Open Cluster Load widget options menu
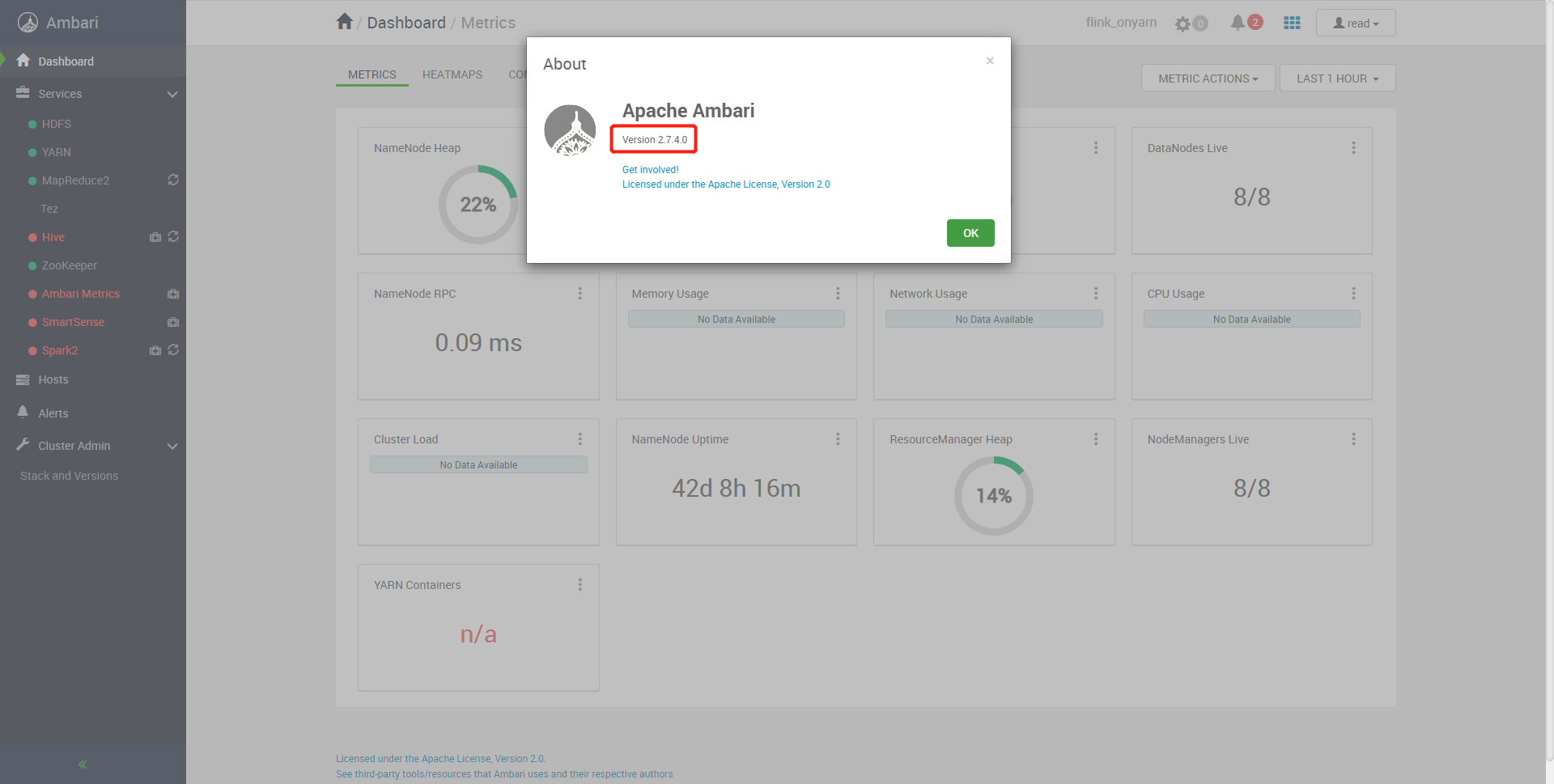This screenshot has width=1554, height=784. tap(580, 439)
